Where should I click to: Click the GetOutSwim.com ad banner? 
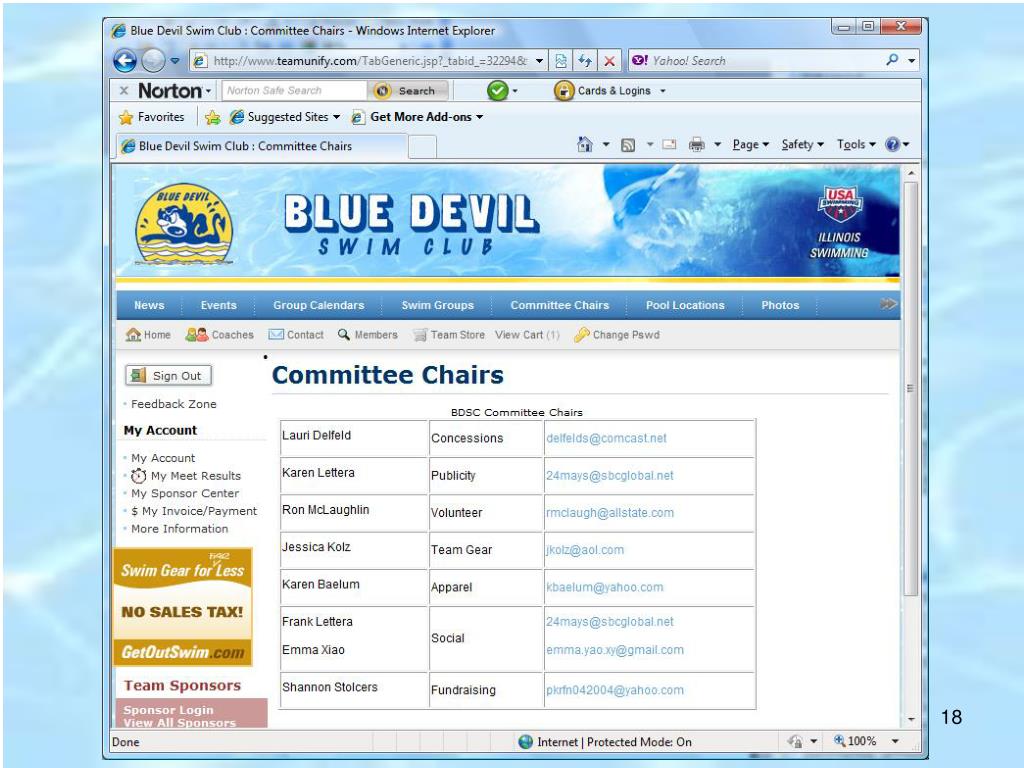tap(183, 607)
